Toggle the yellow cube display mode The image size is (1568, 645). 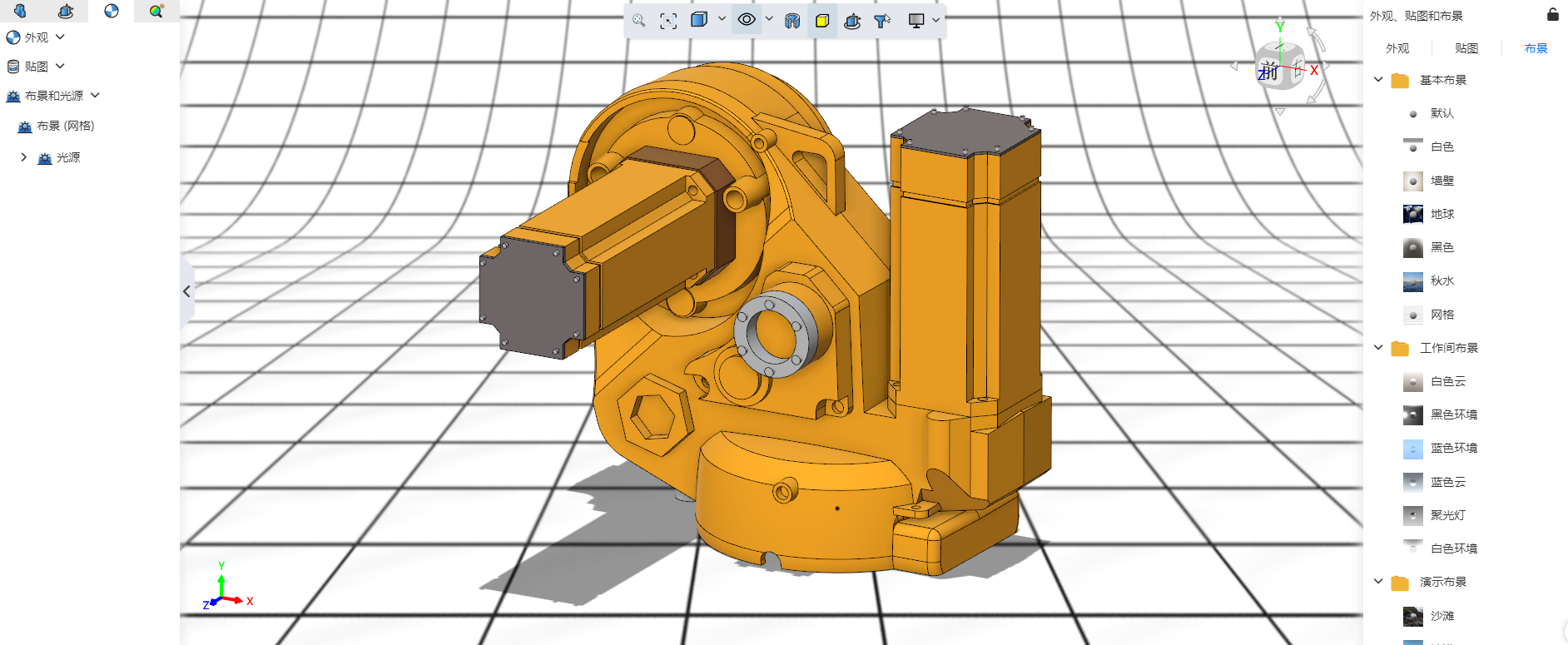tap(822, 21)
